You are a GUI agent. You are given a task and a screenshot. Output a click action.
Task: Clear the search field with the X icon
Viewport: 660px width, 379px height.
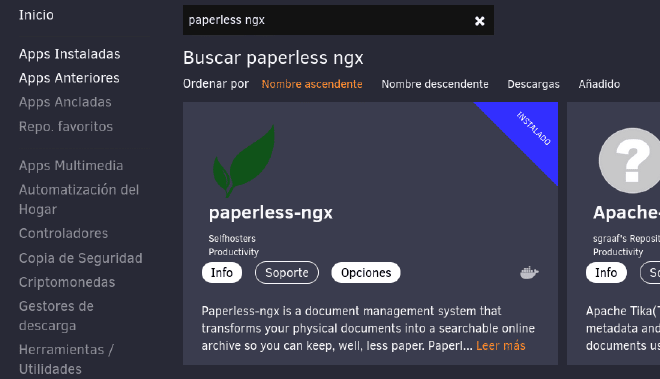pos(479,21)
